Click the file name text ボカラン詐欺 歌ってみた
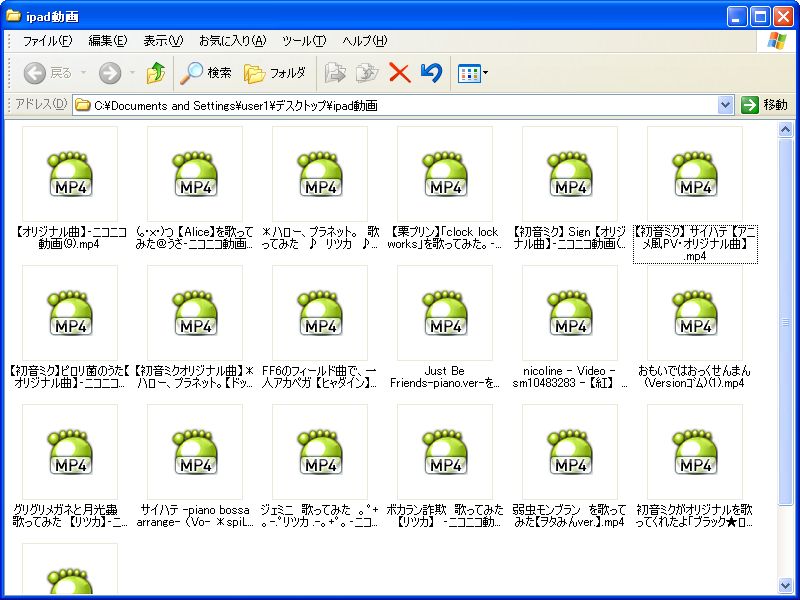This screenshot has height=600, width=800. pyautogui.click(x=445, y=515)
